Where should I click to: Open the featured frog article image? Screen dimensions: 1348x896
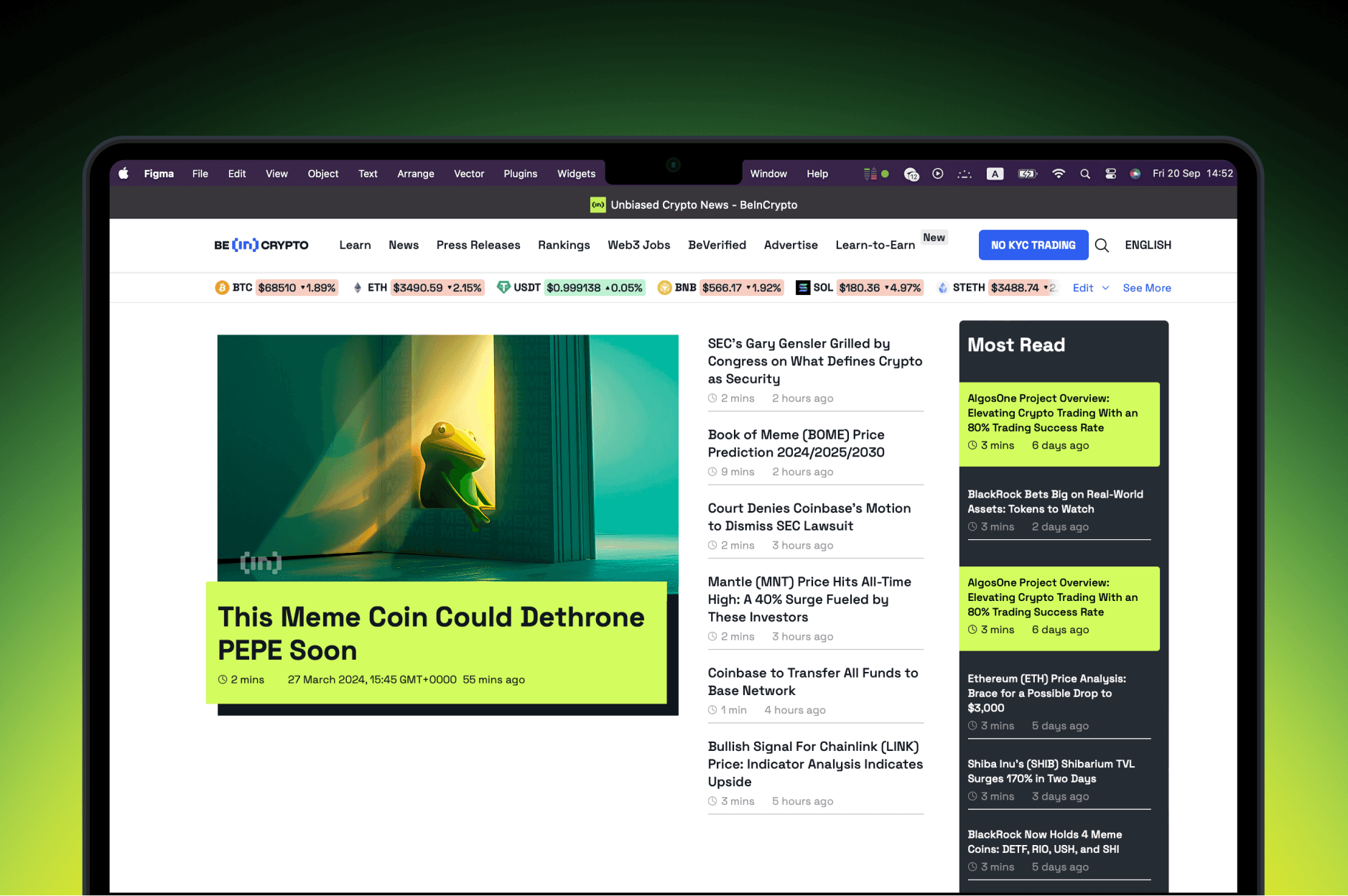[x=447, y=457]
